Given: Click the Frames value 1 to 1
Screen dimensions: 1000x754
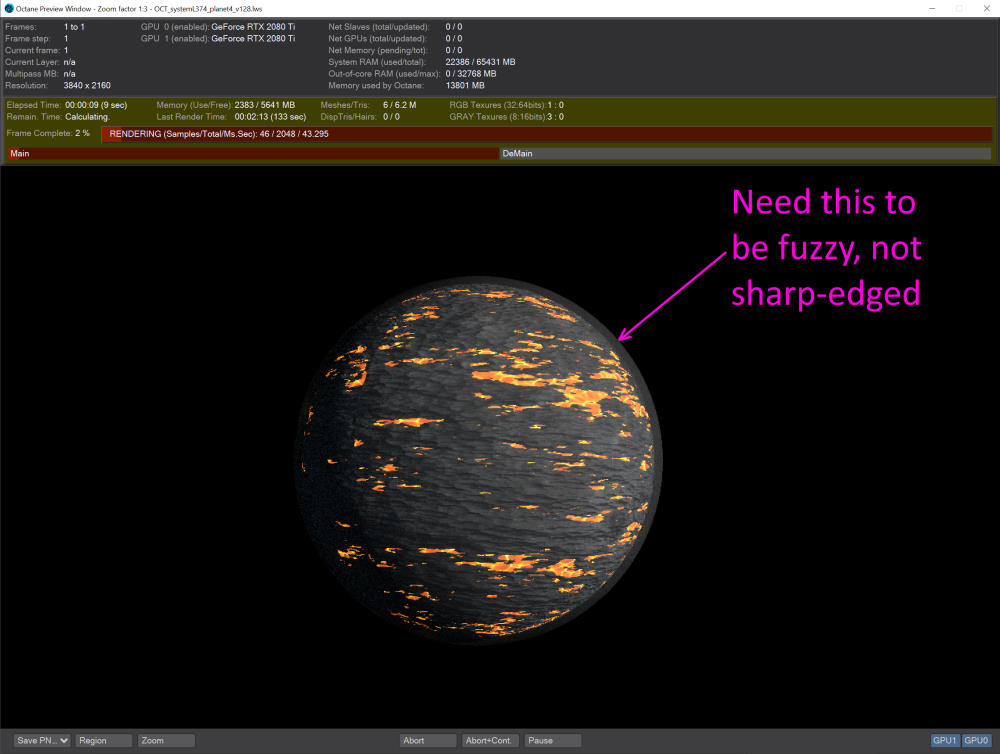Looking at the screenshot, I should click(74, 27).
